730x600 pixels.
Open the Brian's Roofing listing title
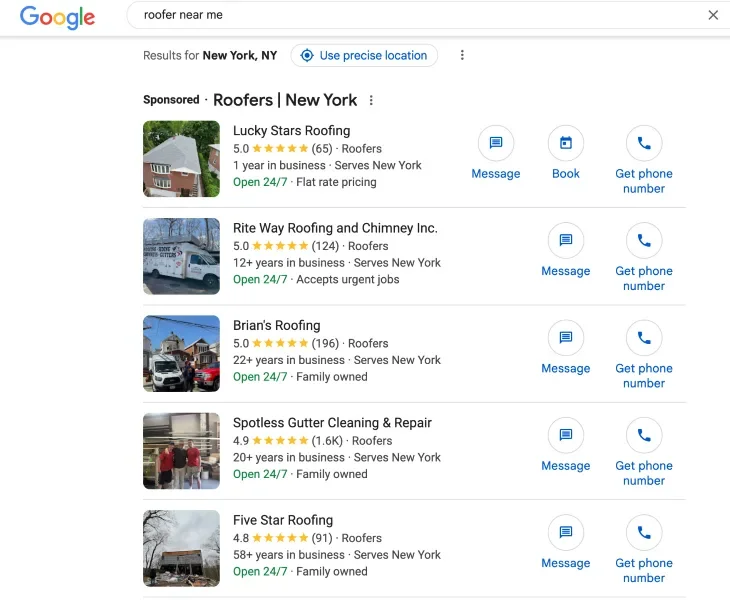click(277, 325)
